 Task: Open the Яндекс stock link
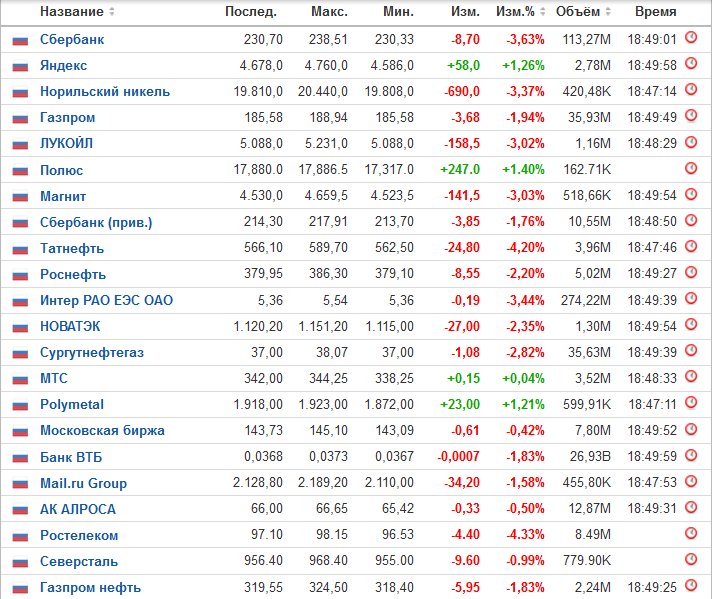click(x=64, y=65)
